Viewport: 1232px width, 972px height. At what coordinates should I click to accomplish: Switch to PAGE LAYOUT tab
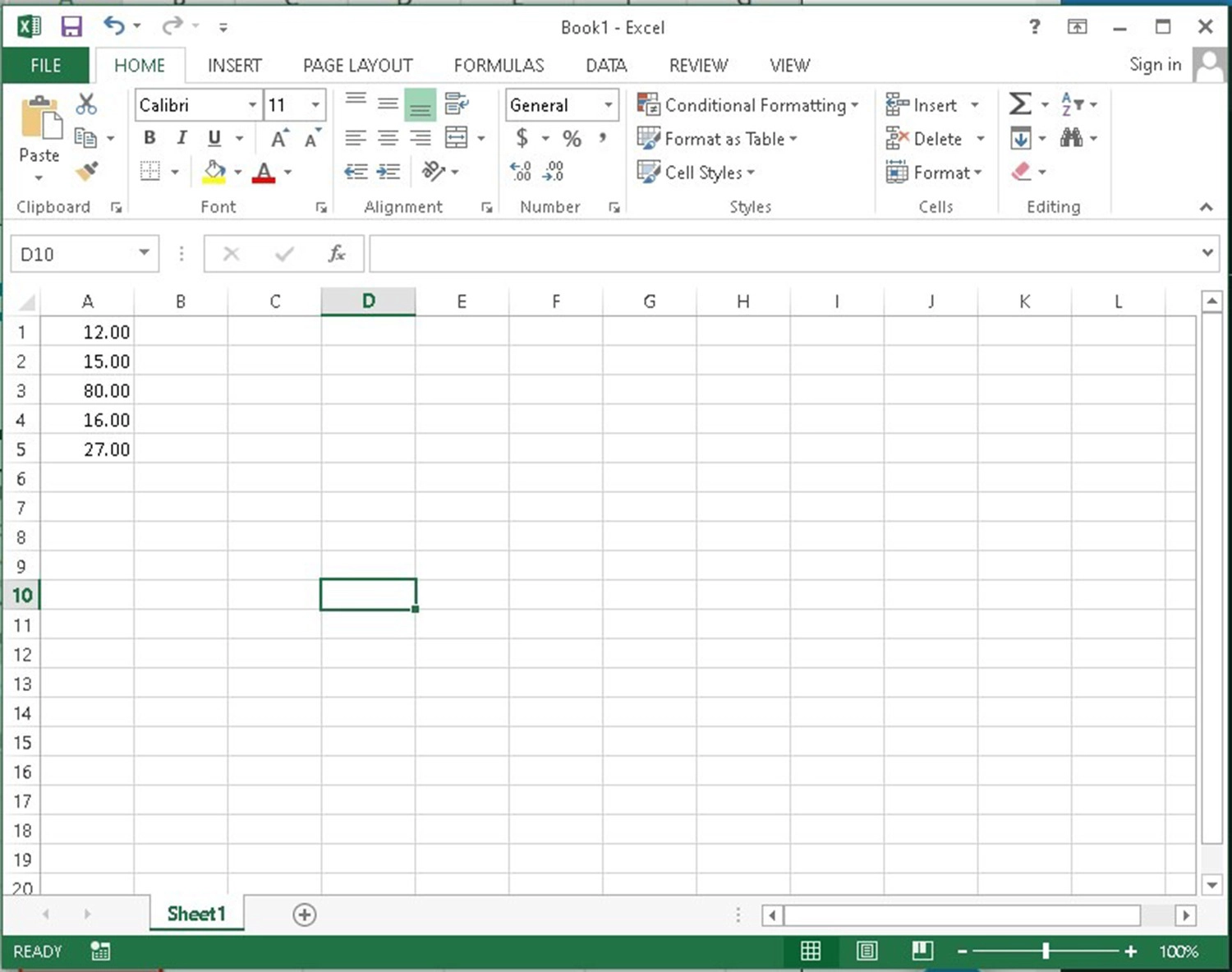[357, 66]
